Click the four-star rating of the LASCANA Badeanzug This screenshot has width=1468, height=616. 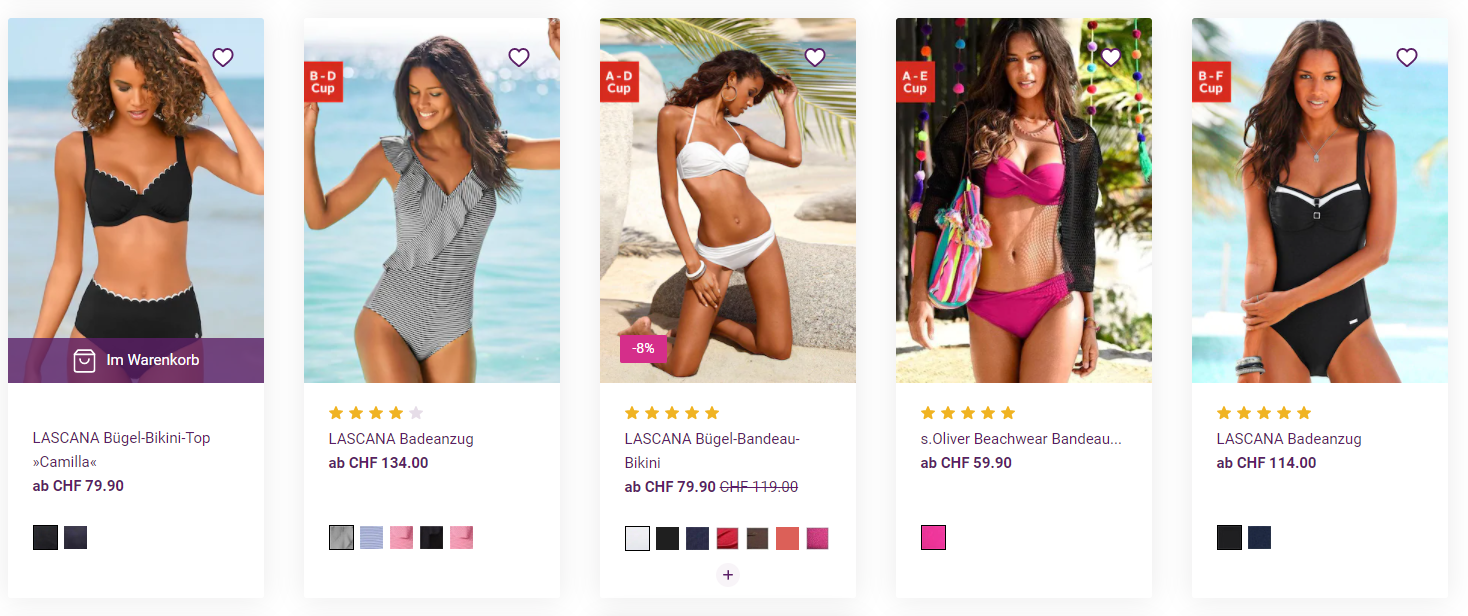[376, 413]
